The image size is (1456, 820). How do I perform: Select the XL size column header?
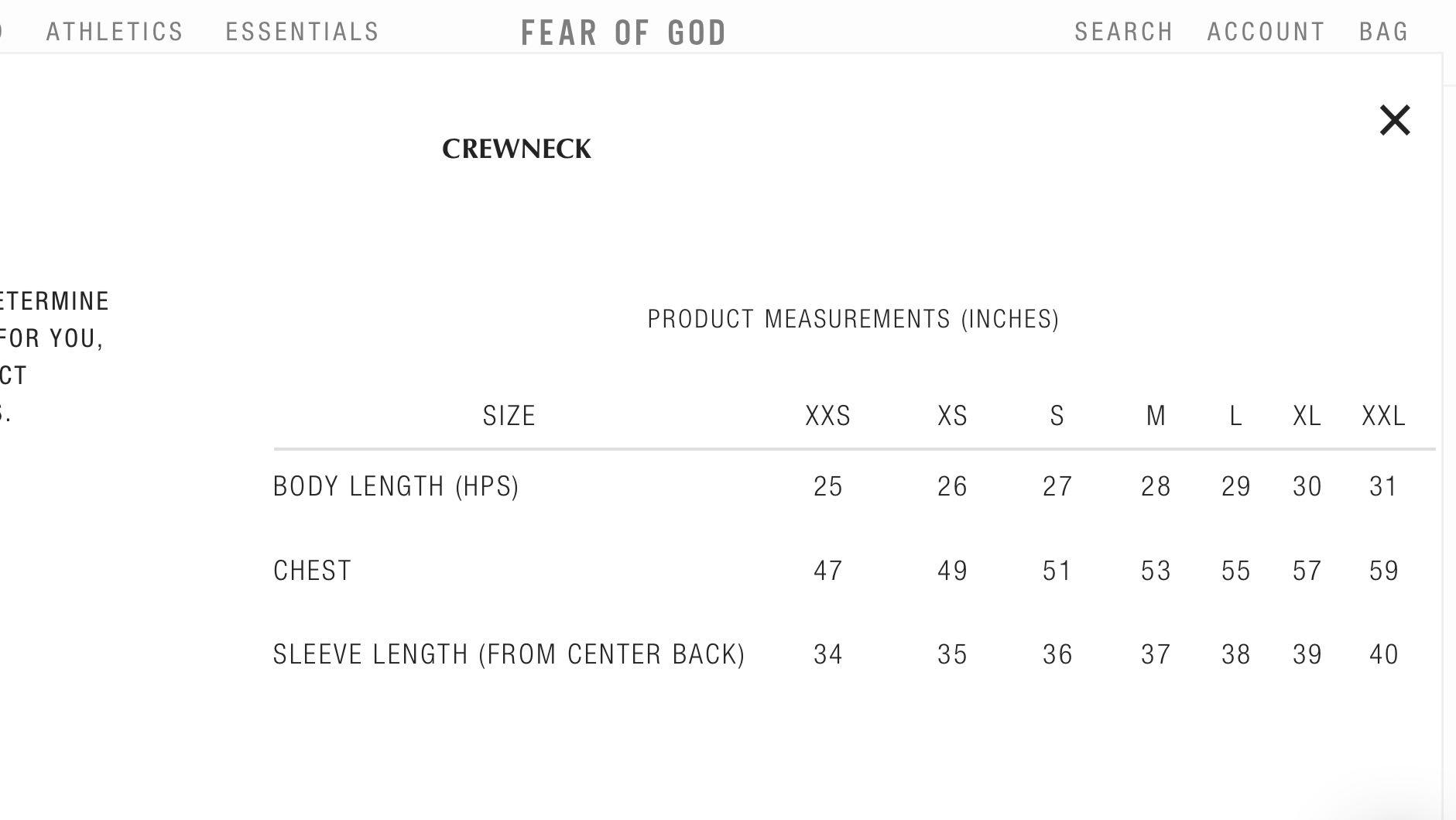[1307, 416]
